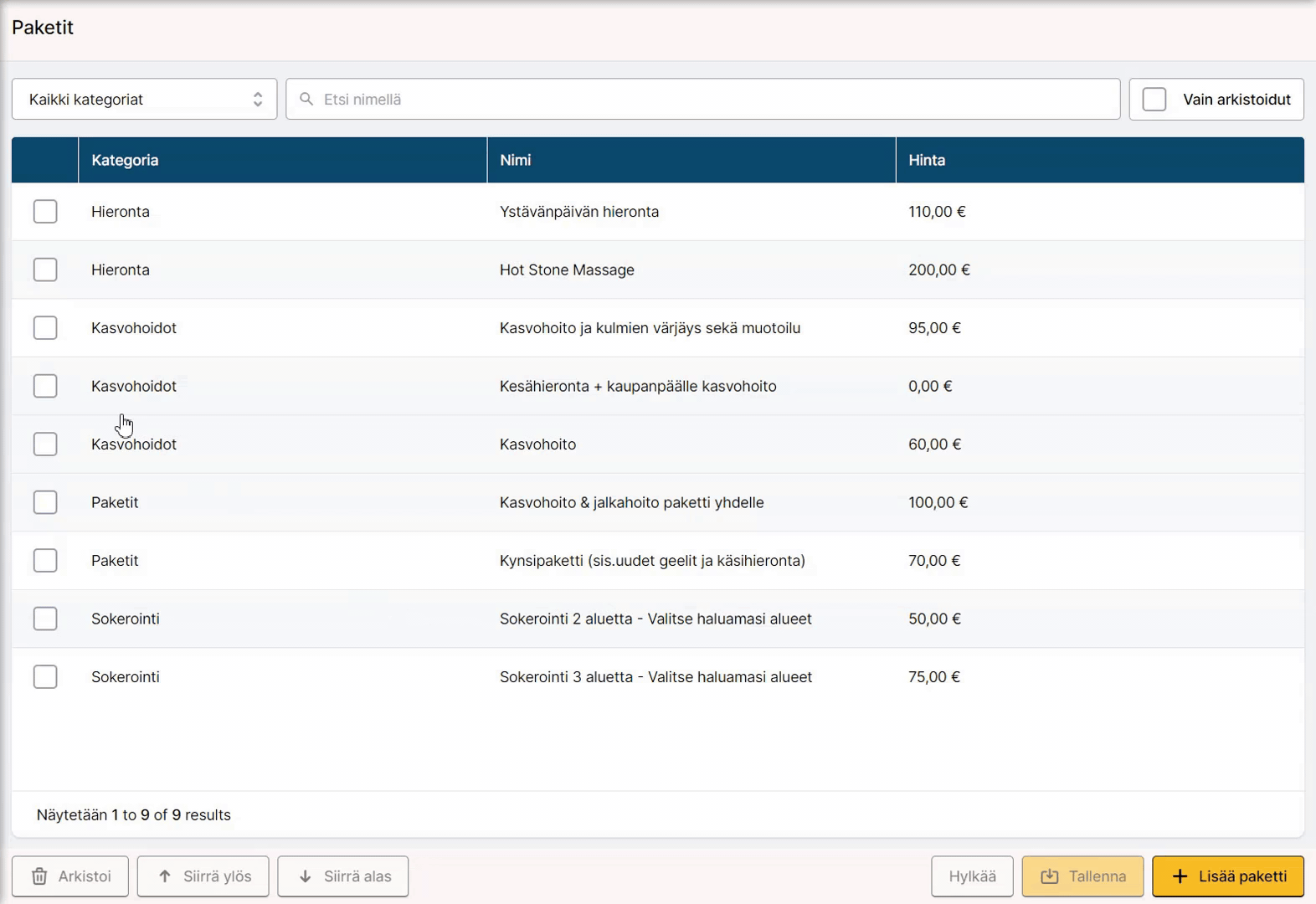Click the save icon on Tallenna button
1316x904 pixels.
pos(1050,876)
